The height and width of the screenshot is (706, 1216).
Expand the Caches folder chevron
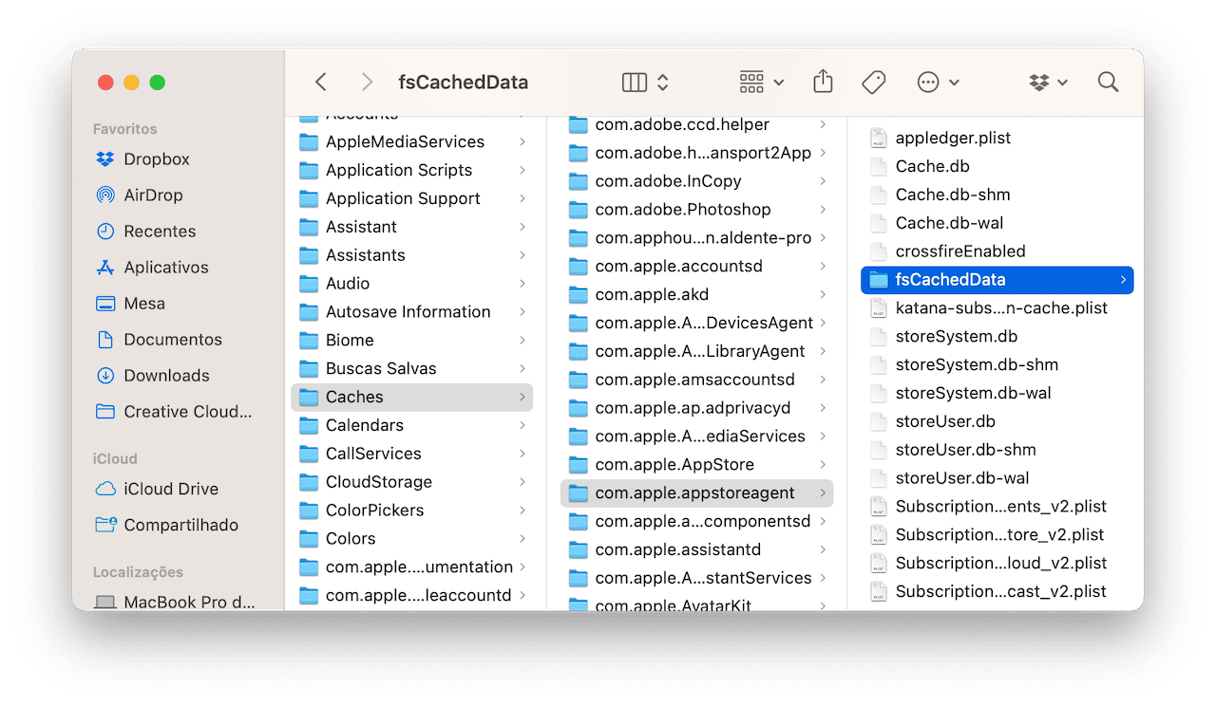[522, 397]
